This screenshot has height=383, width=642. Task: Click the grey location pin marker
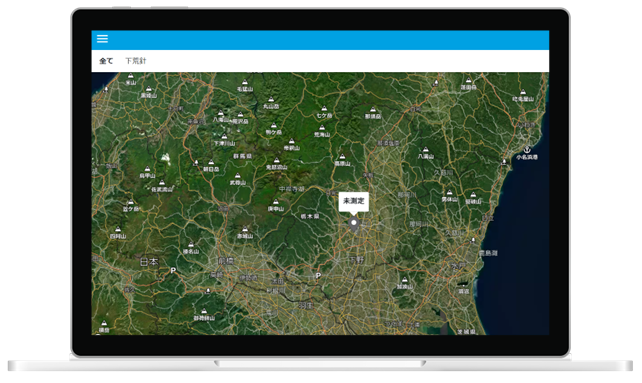[x=354, y=224]
